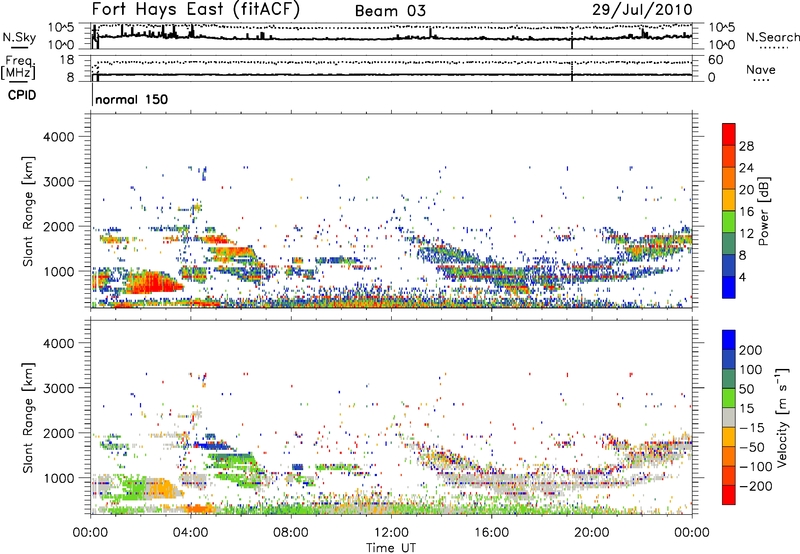Click the noise dropout spike near 19:00

[572, 37]
